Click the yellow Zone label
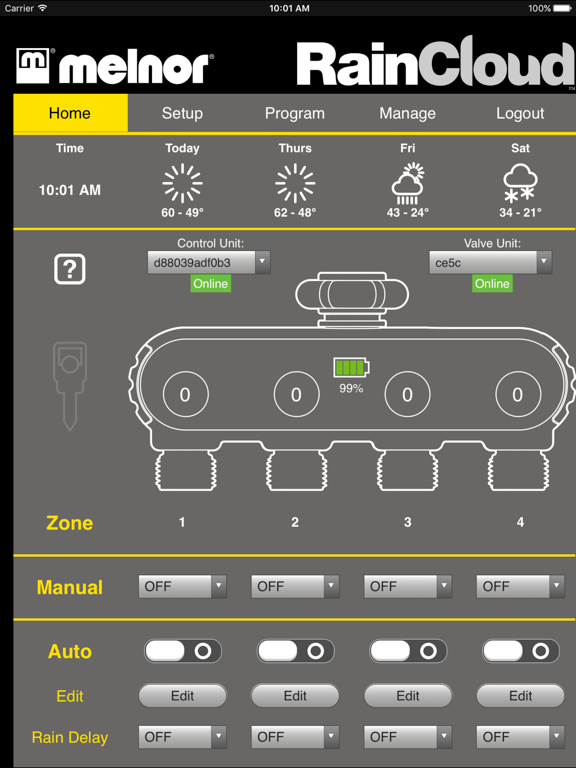 pos(70,523)
